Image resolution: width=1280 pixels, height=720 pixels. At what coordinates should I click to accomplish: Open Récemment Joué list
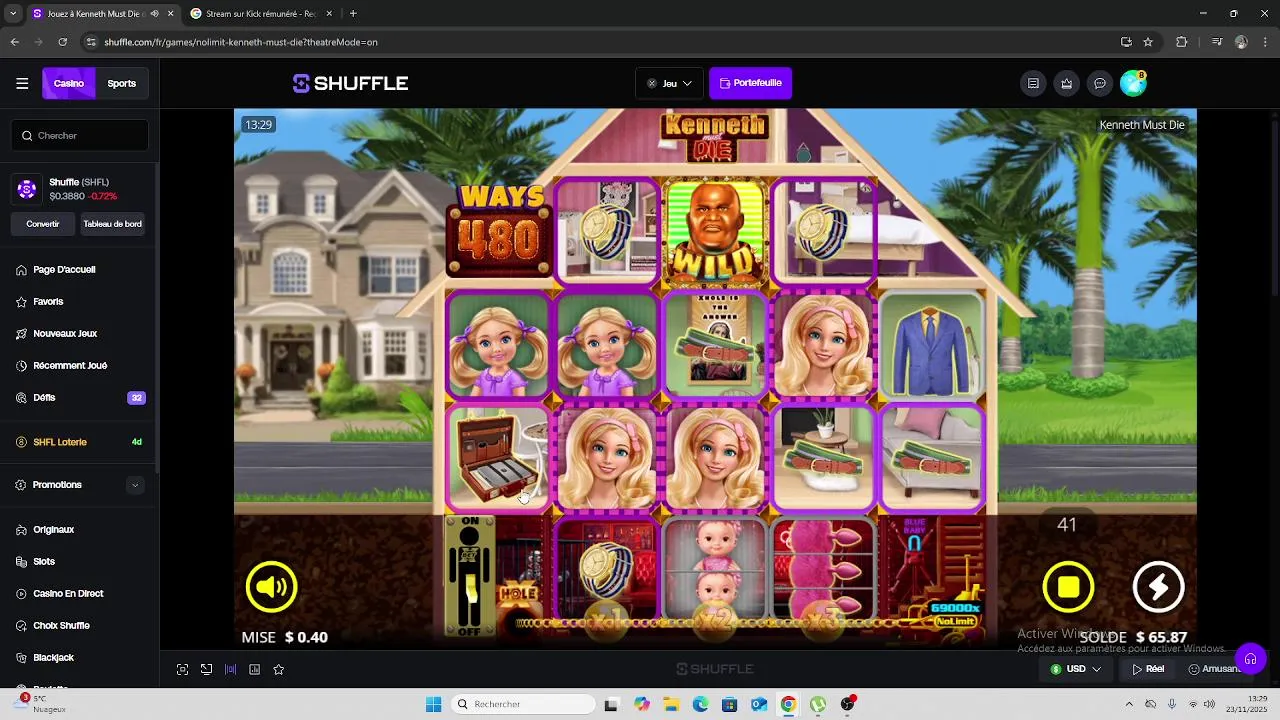coord(70,366)
